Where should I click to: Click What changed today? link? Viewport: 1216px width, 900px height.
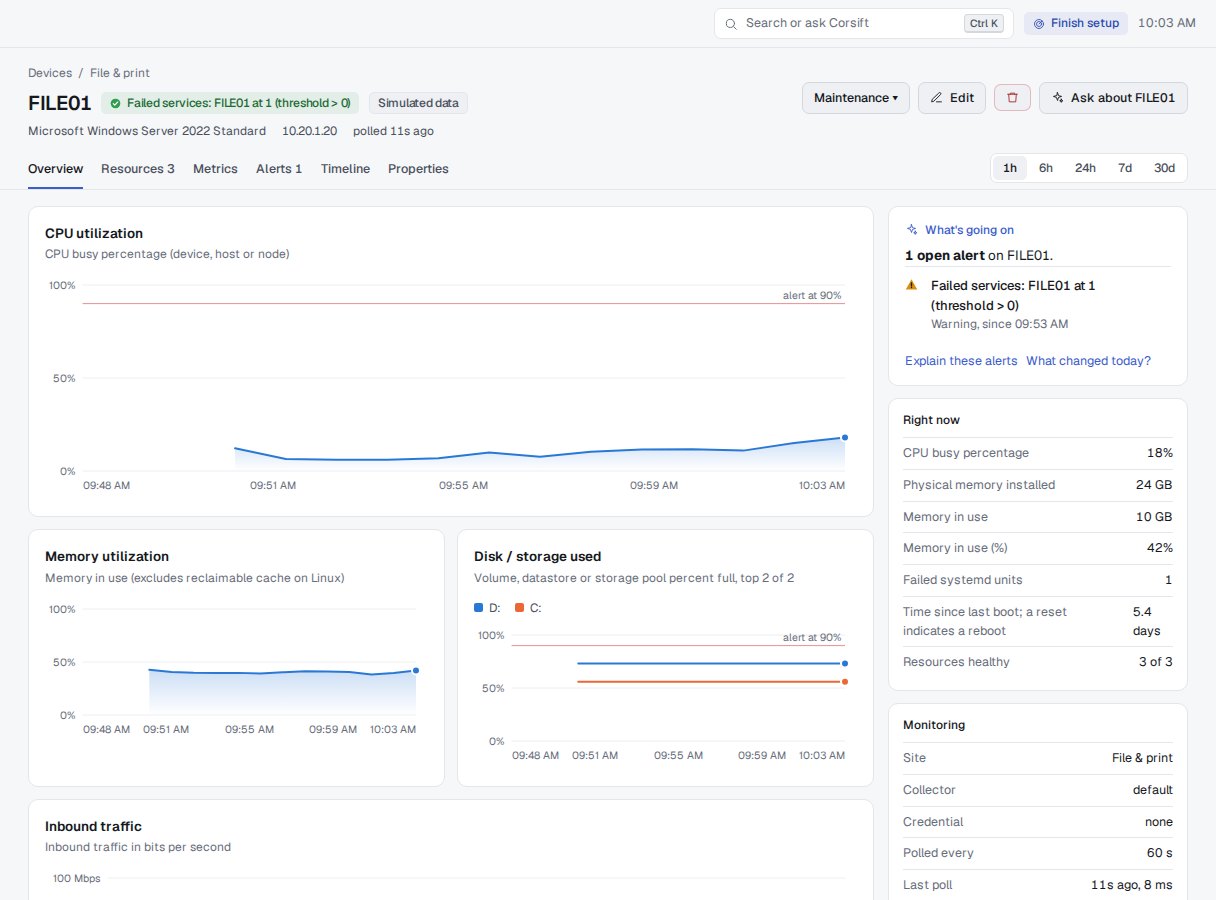[x=1088, y=361]
